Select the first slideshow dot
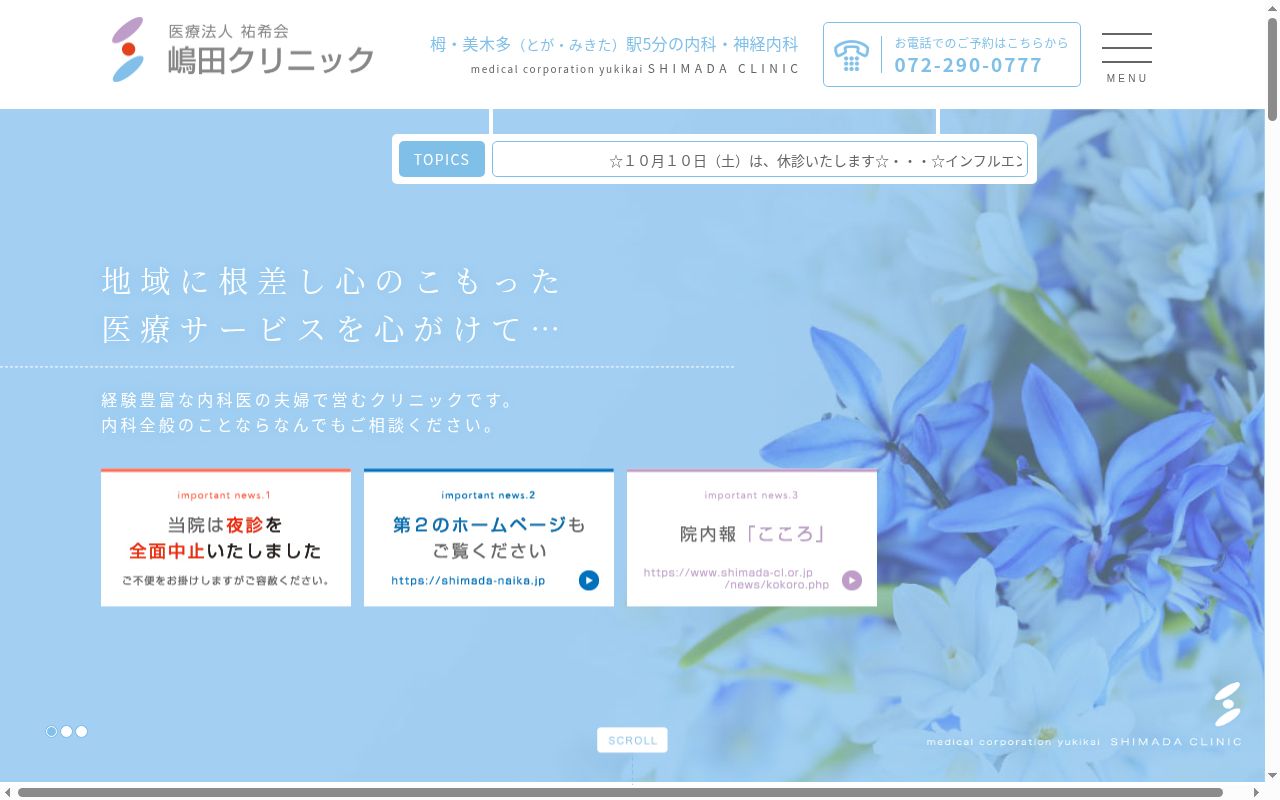 point(52,731)
